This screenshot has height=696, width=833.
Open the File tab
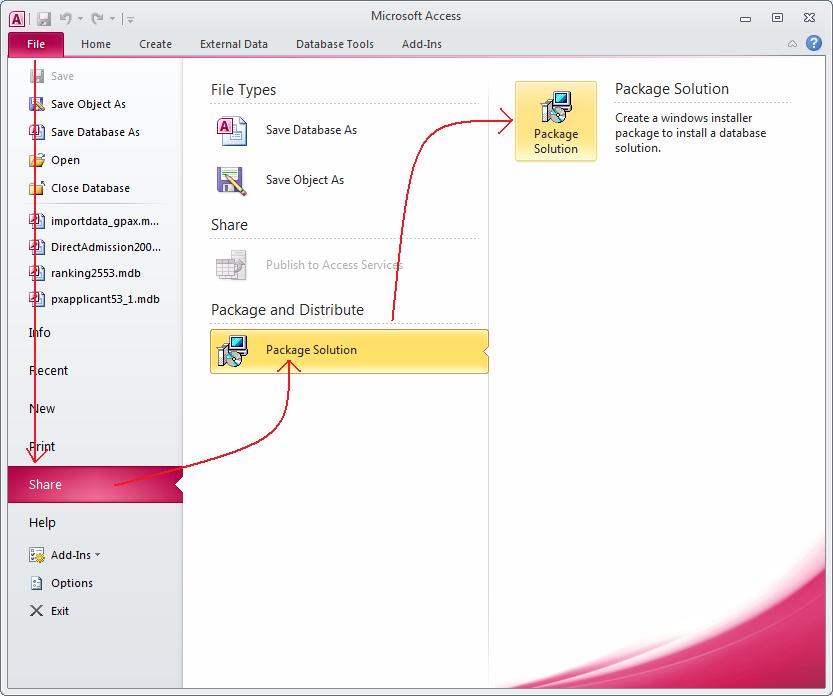tap(36, 44)
